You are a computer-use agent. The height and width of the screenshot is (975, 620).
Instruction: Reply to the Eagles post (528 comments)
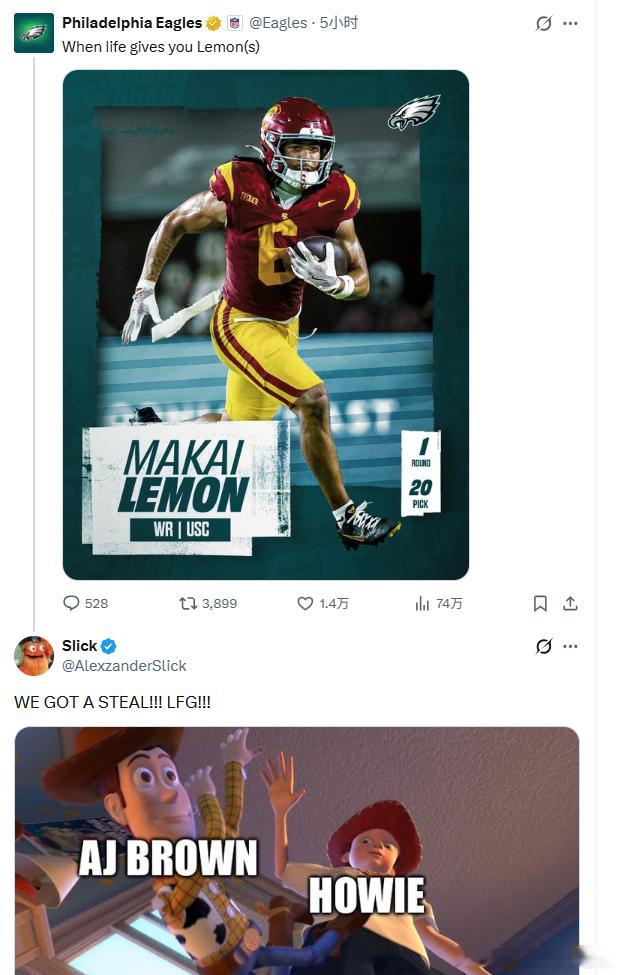(85, 603)
